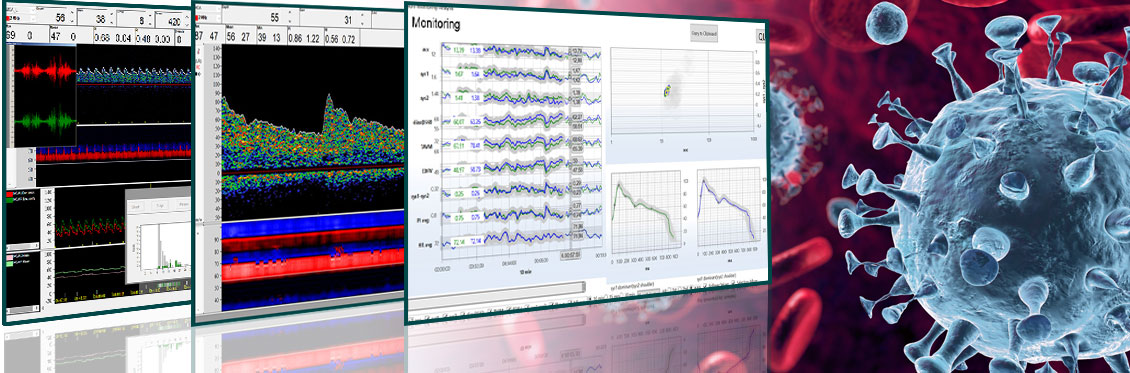Click the pink legend swatch in the lower-left panel
The width and height of the screenshot is (1130, 373).
tap(9, 256)
